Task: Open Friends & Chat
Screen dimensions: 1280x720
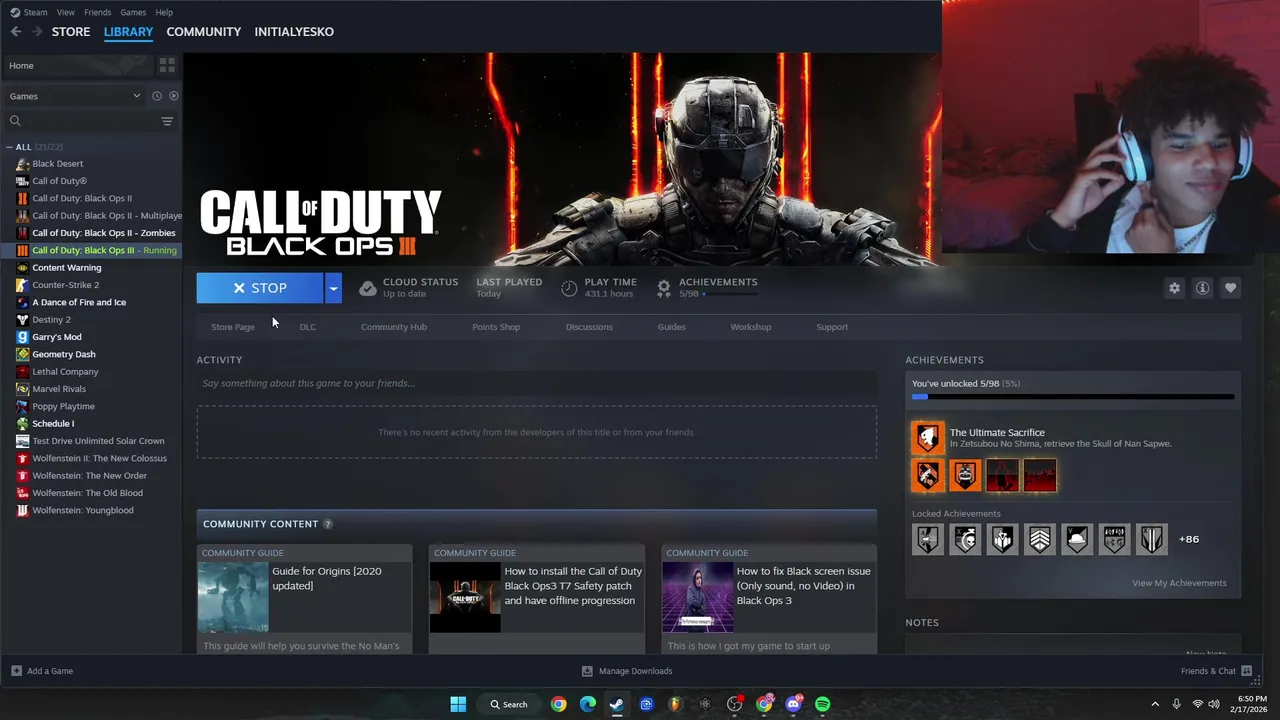Action: [1215, 671]
